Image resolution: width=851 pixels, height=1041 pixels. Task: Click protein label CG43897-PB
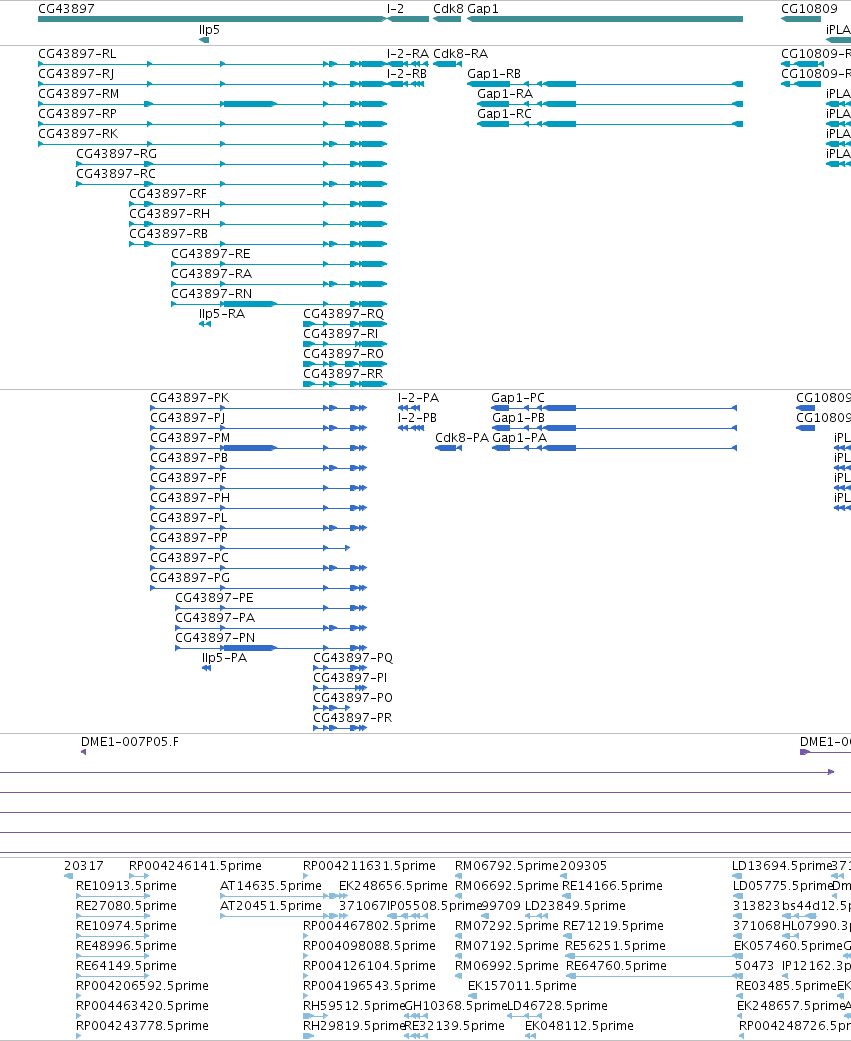click(x=189, y=457)
